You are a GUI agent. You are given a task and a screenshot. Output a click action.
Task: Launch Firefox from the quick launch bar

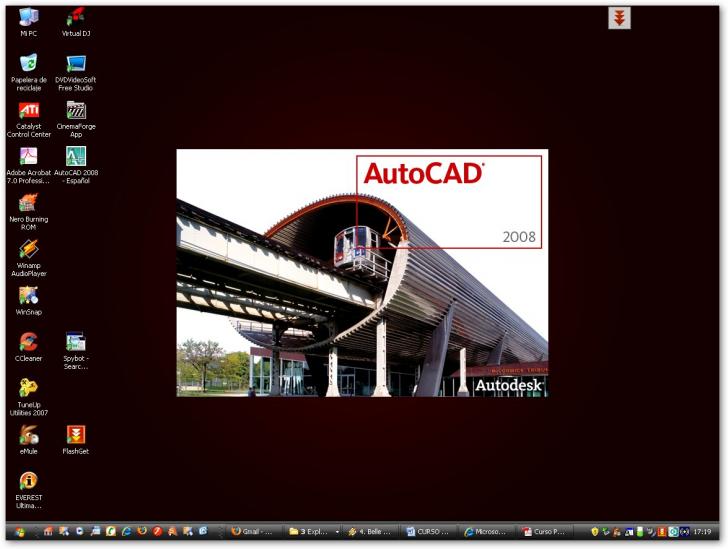(x=142, y=531)
